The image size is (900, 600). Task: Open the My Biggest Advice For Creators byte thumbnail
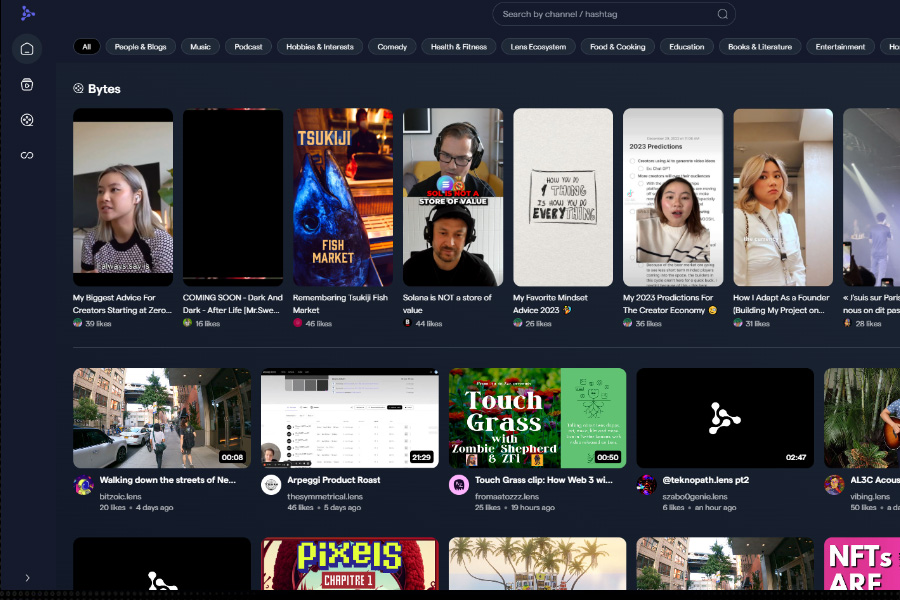(123, 197)
